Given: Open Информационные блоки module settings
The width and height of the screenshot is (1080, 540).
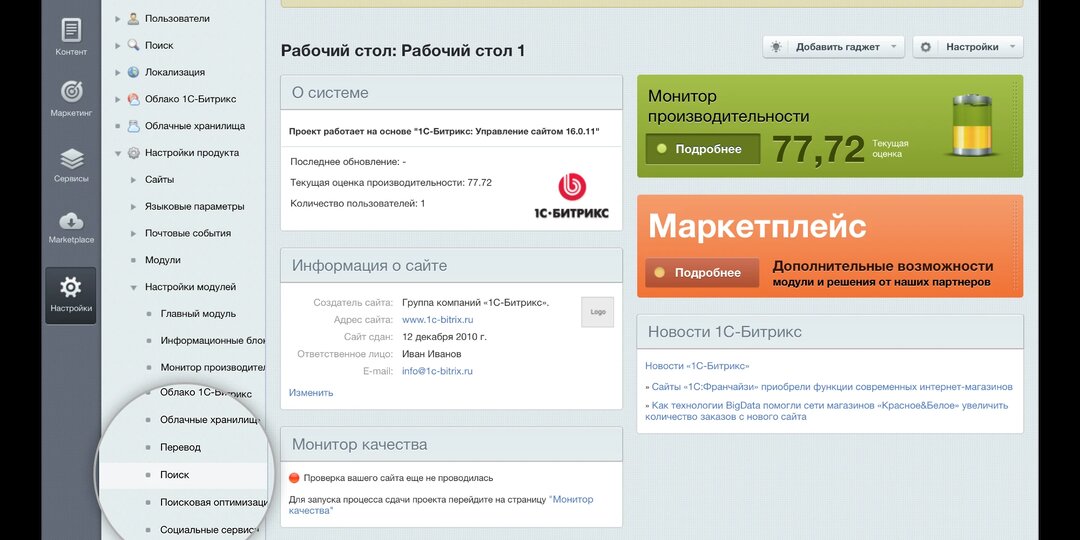Looking at the screenshot, I should pos(214,340).
